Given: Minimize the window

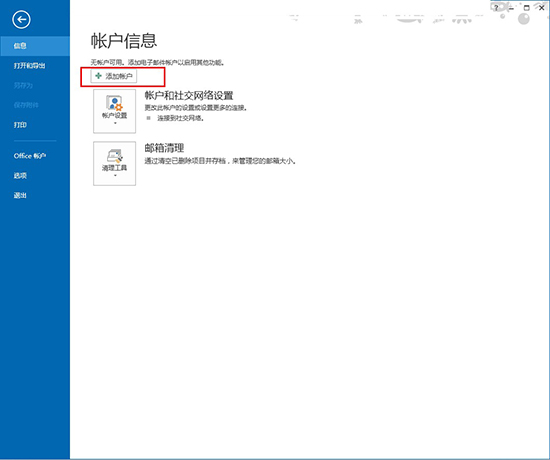Looking at the screenshot, I should (511, 8).
